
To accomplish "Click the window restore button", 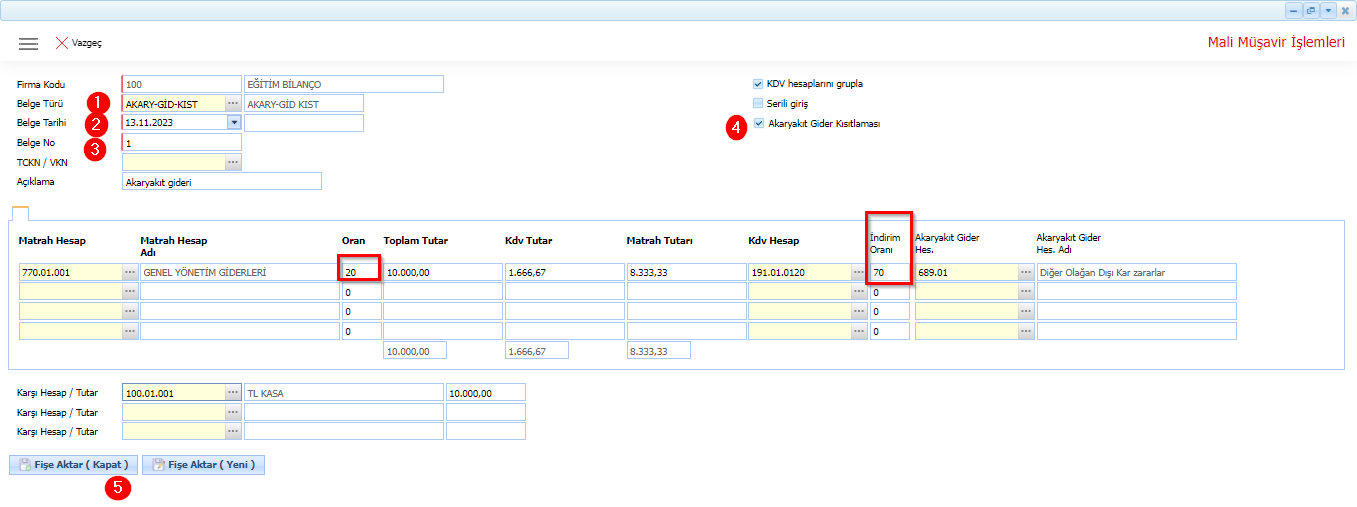I will [x=1310, y=10].
